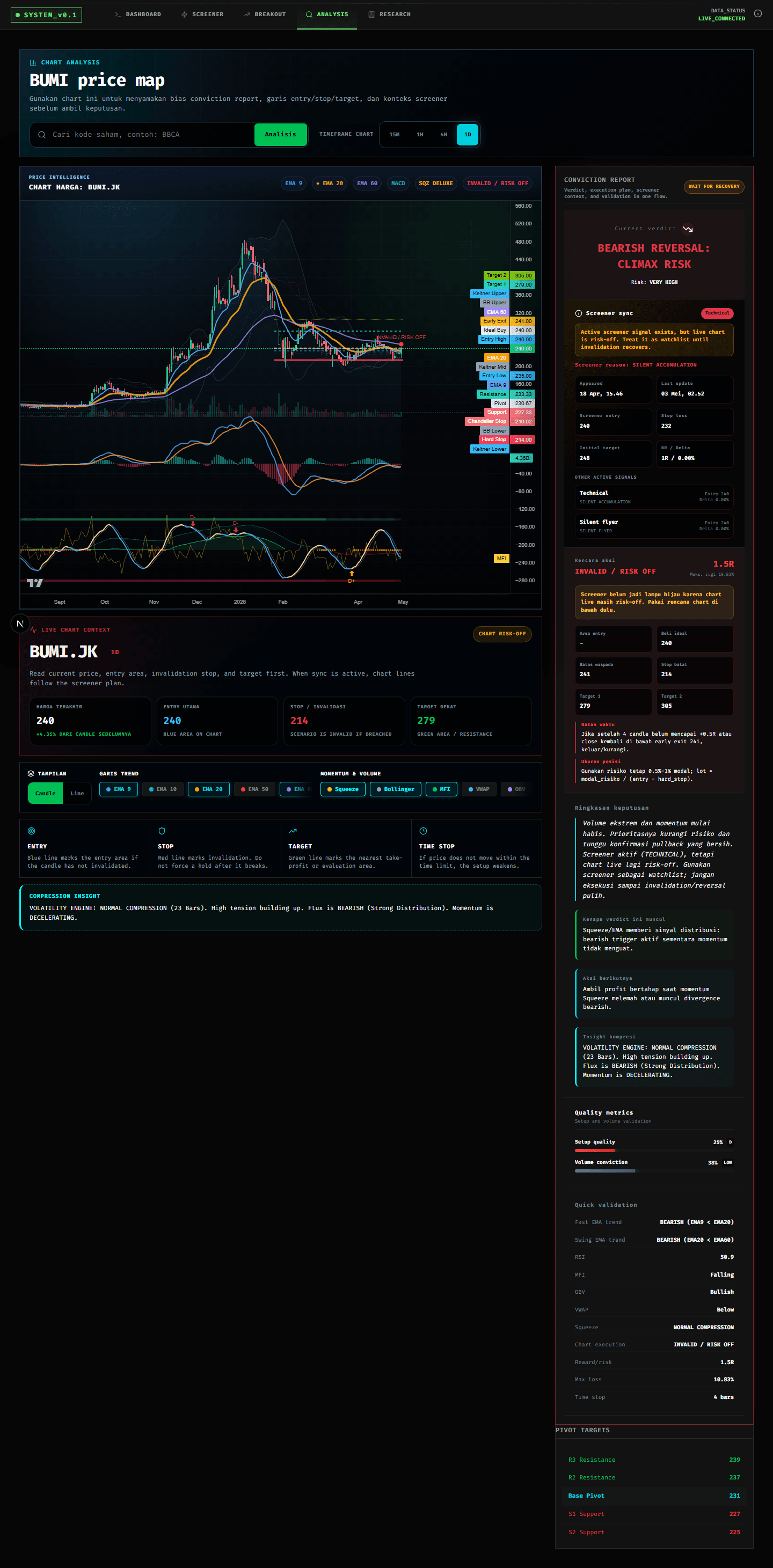Focus the stock code search field

click(149, 135)
